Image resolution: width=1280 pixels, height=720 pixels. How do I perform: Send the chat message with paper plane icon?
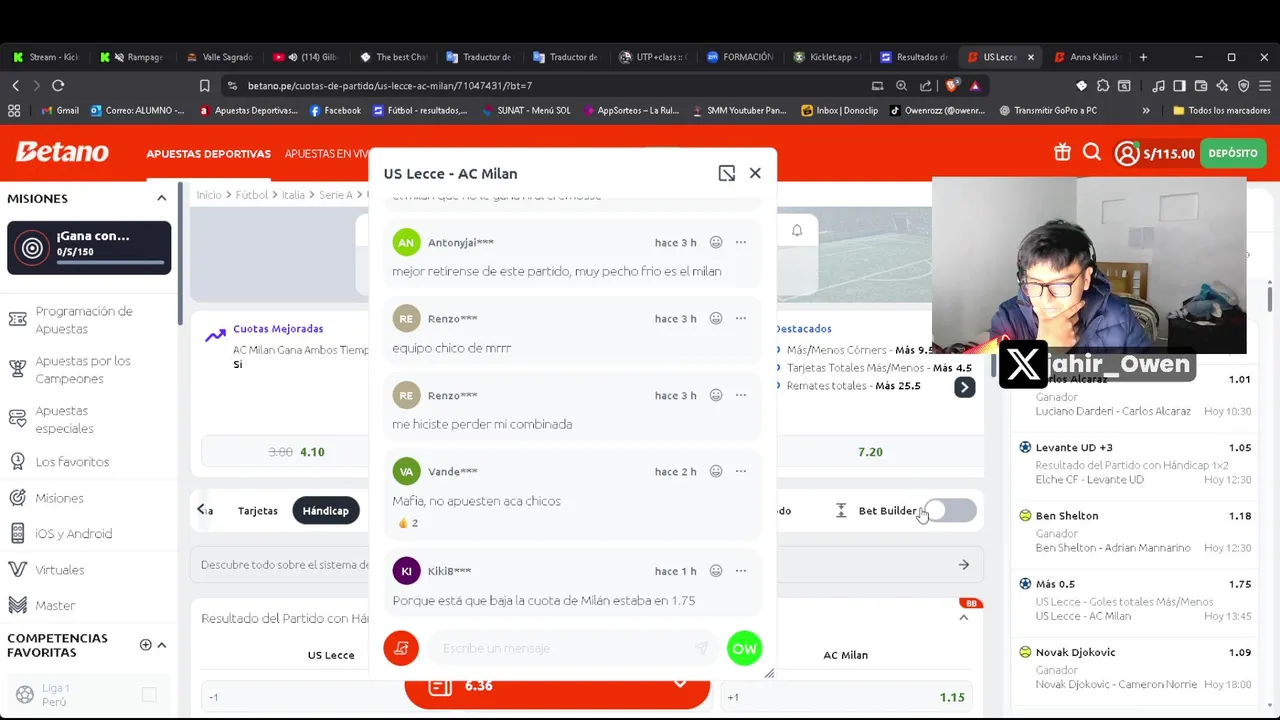702,648
